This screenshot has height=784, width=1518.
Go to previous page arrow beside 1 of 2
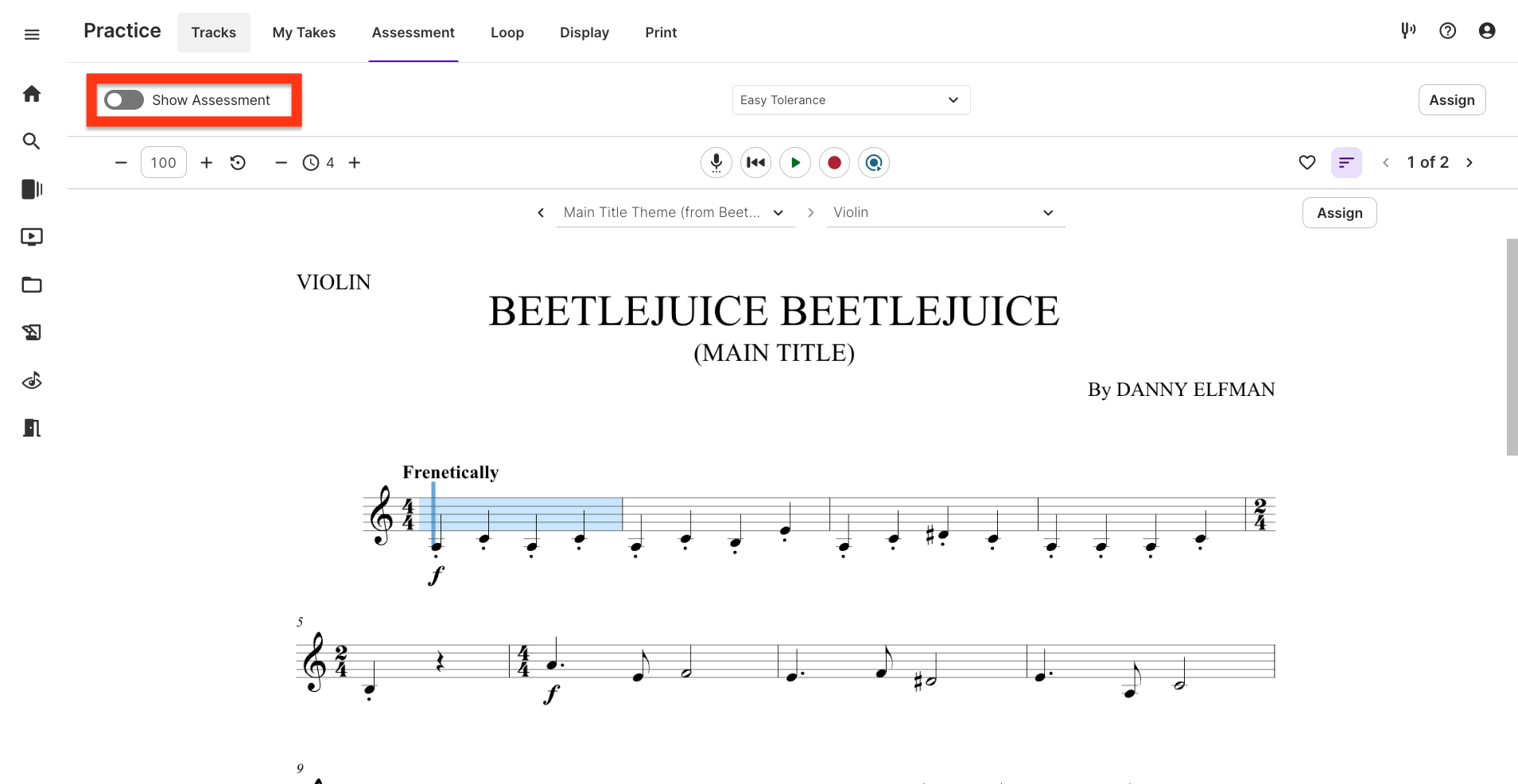pyautogui.click(x=1386, y=162)
